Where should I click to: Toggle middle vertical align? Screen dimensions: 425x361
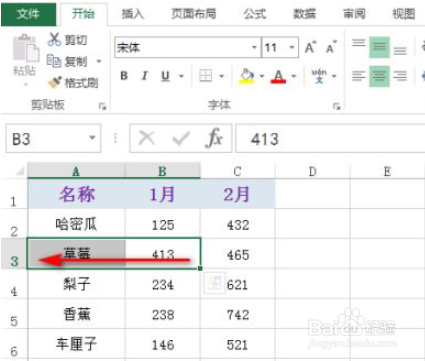[379, 47]
